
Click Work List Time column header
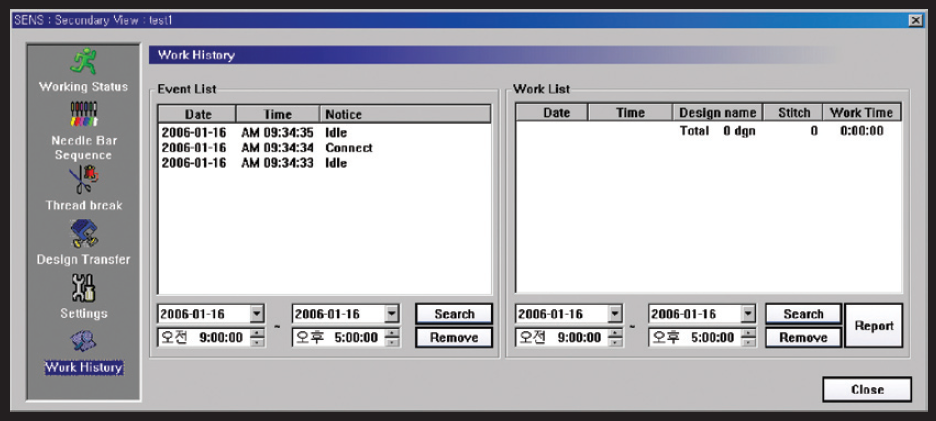[x=630, y=113]
